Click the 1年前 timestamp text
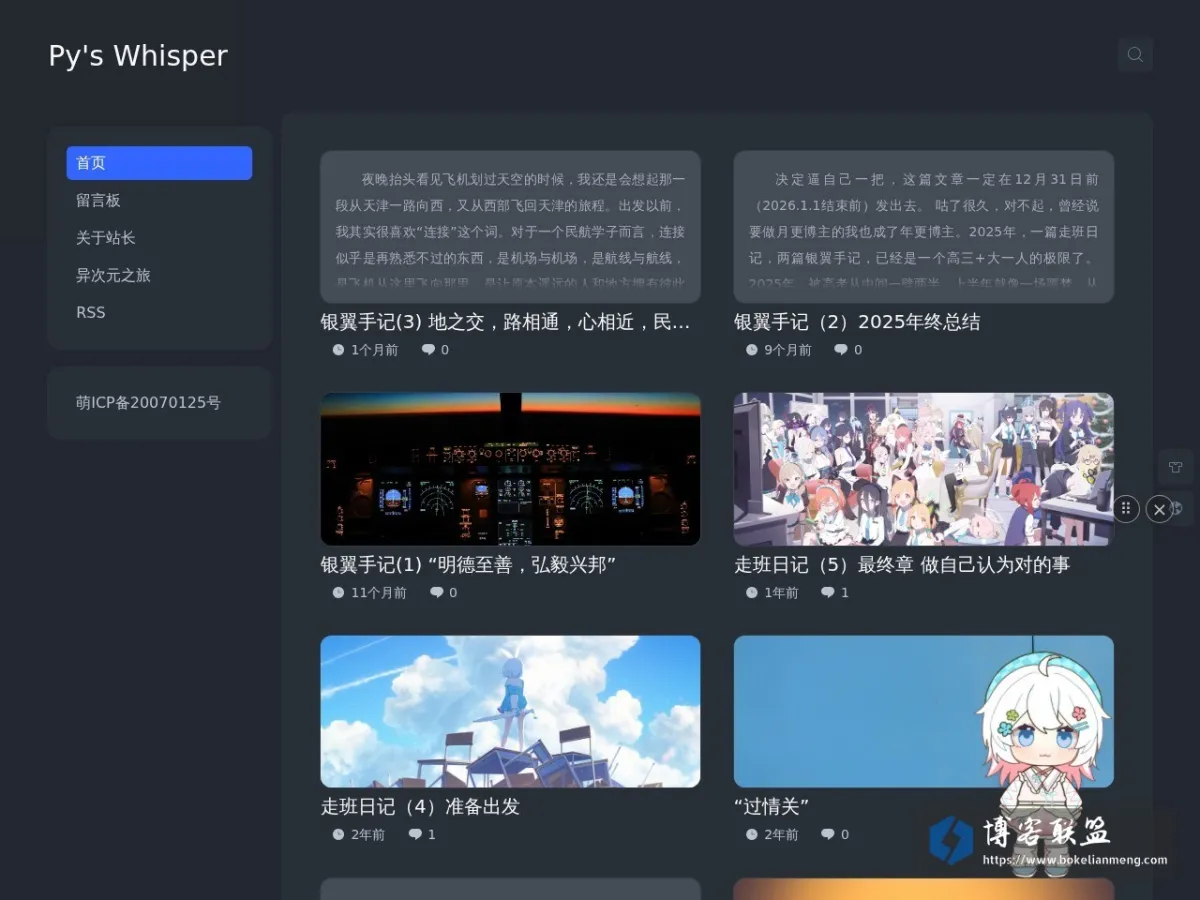Screen dimensions: 1200x900 (x=781, y=592)
